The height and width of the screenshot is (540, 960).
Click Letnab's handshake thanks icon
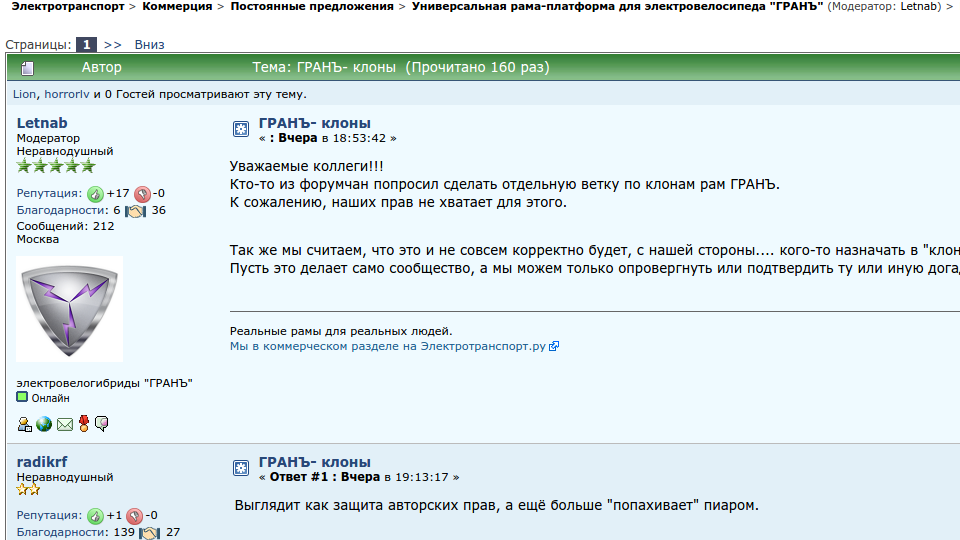pos(135,211)
